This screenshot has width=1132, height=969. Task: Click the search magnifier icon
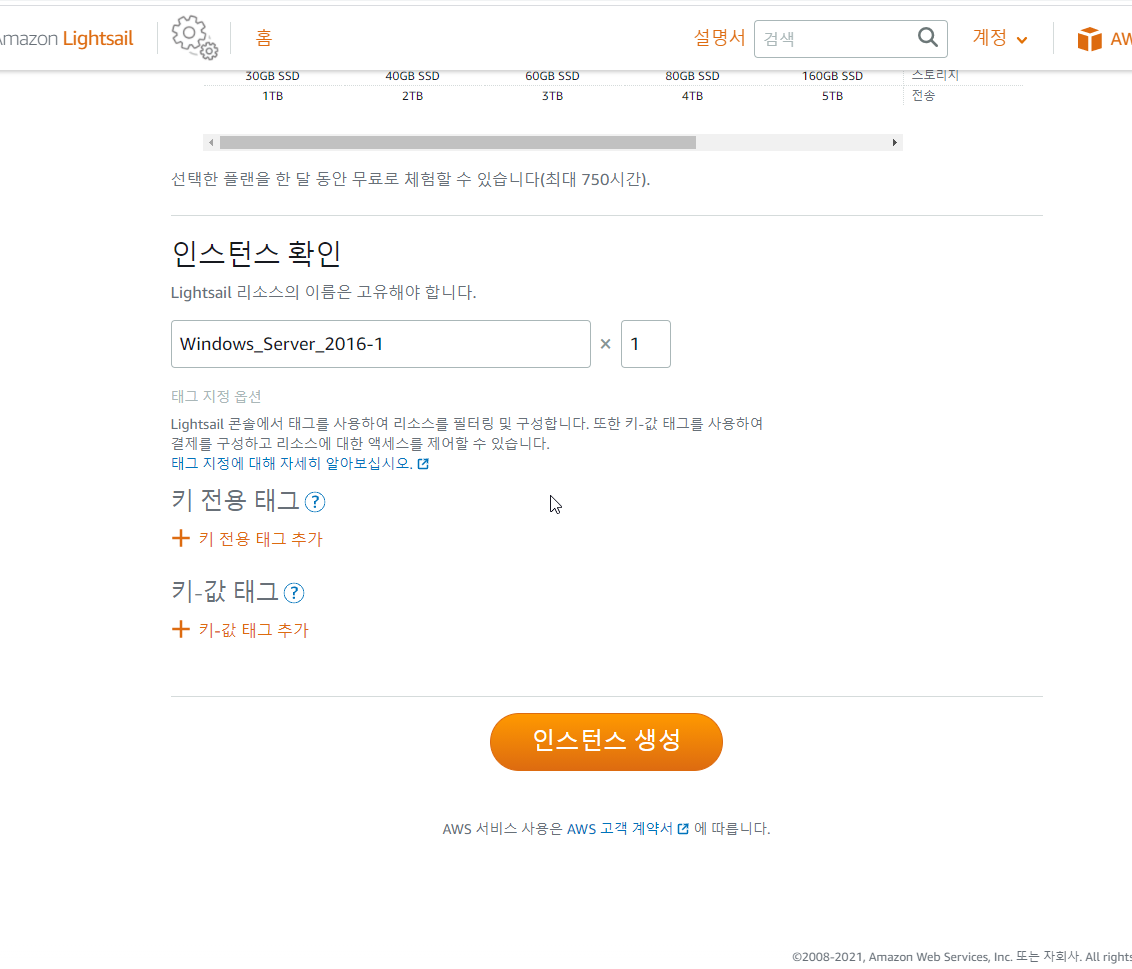coord(928,37)
